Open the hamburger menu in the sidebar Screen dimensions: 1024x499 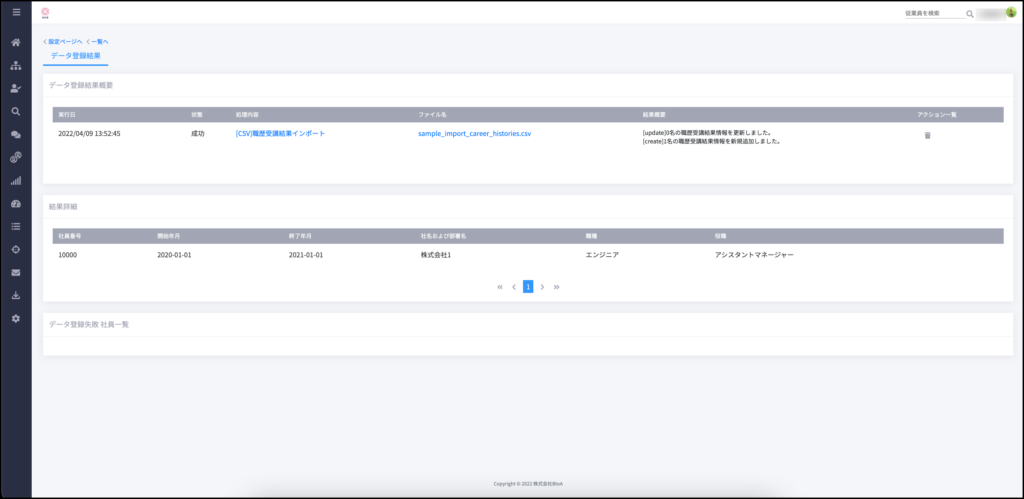pos(16,12)
